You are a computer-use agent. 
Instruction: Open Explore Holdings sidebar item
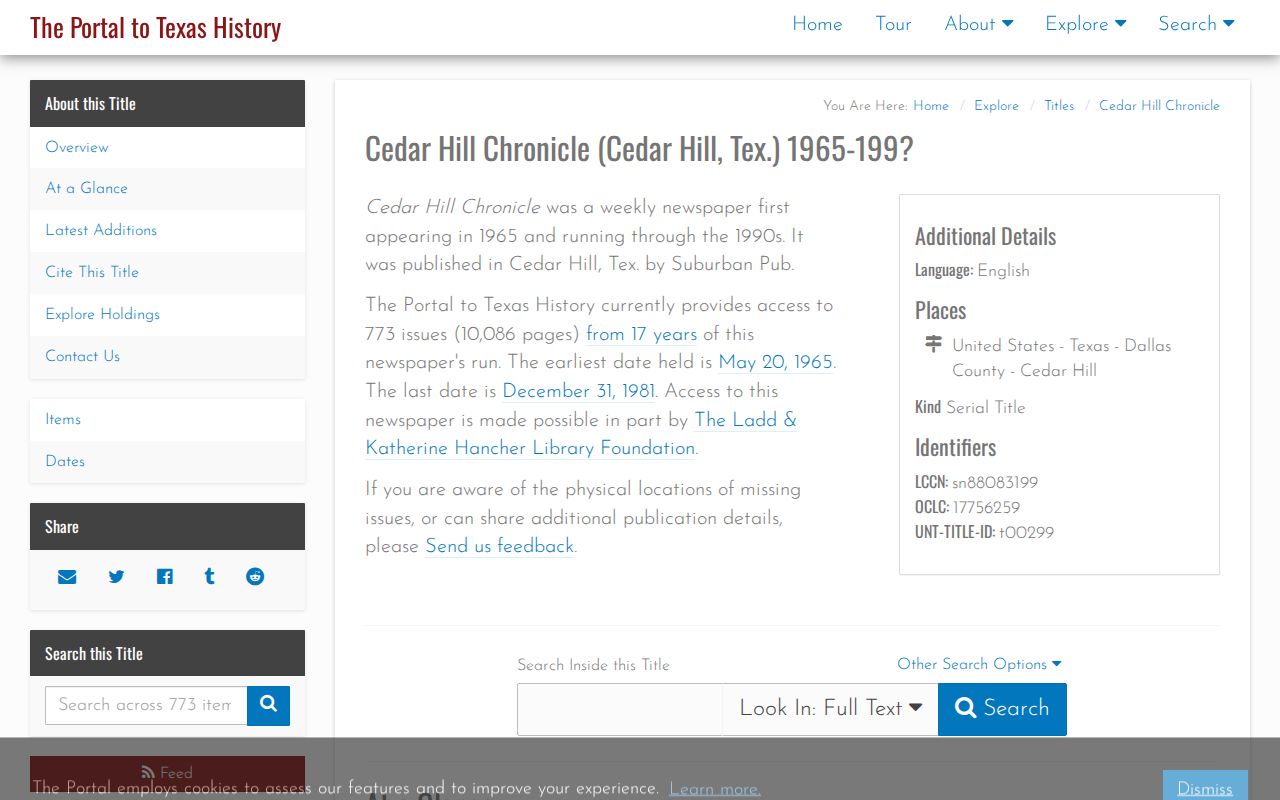tap(167, 314)
